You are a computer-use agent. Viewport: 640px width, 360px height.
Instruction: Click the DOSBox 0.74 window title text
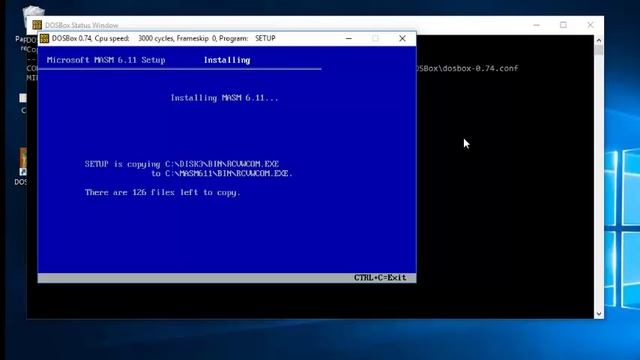tap(163, 38)
